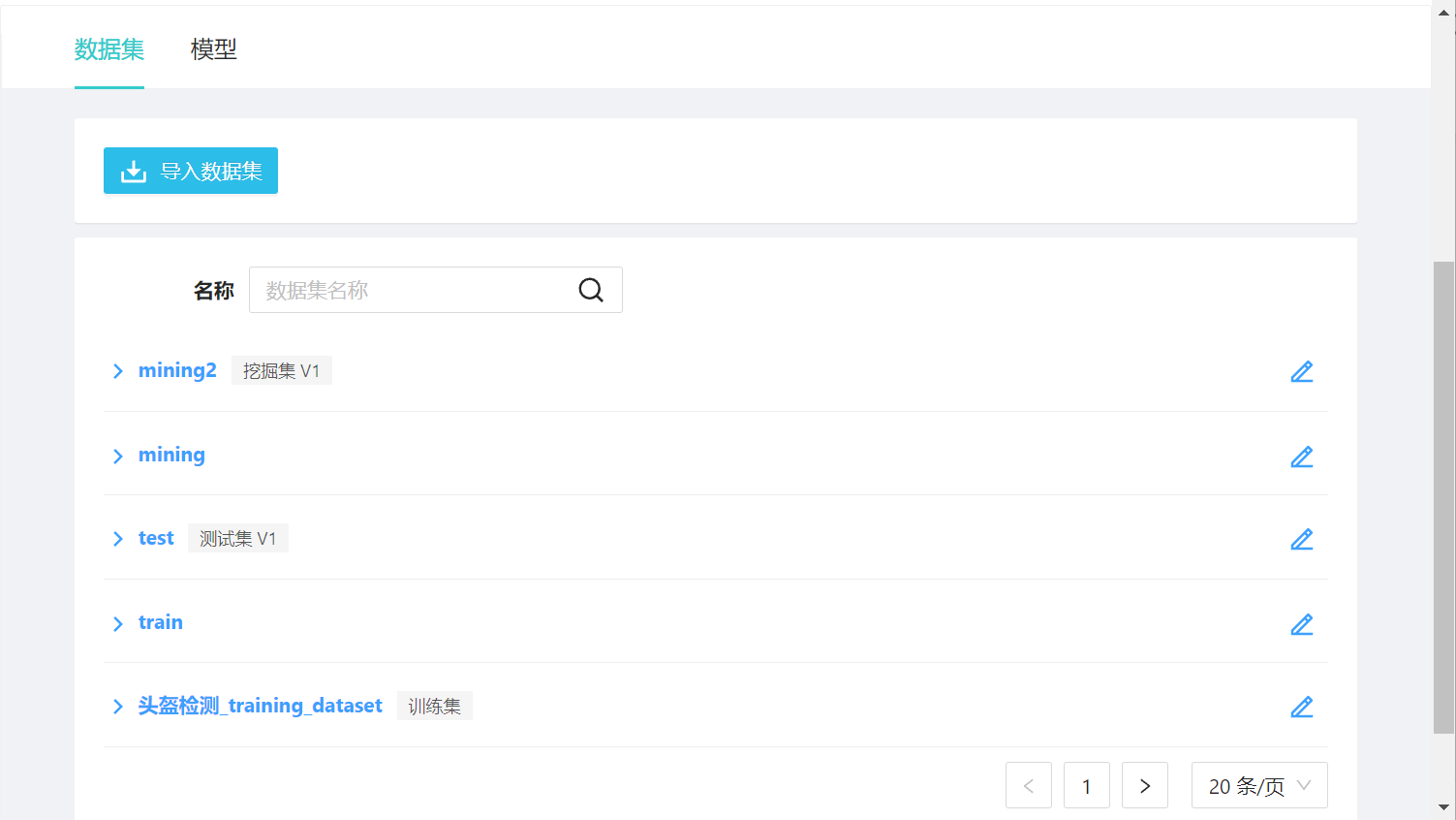Open the 头盔检测_training_dataset link
Viewport: 1456px width, 820px height.
[261, 706]
